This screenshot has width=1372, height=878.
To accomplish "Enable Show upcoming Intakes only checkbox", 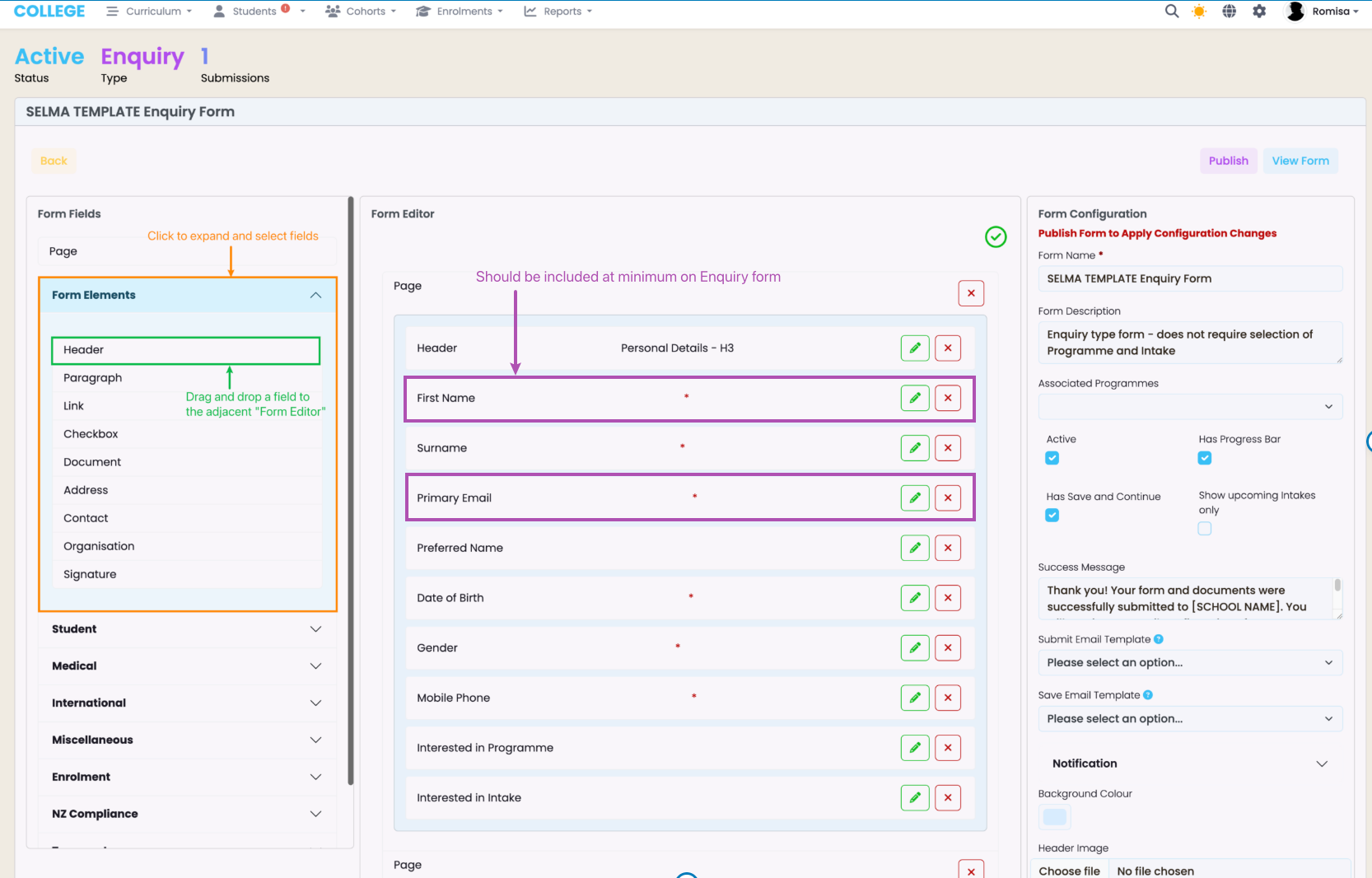I will [1204, 529].
